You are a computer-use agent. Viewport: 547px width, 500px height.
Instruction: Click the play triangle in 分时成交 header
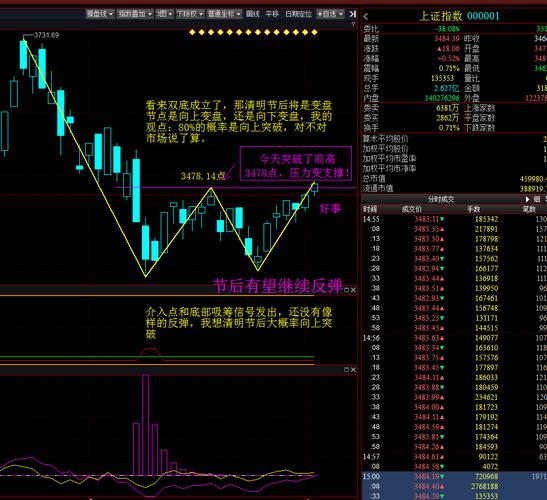point(527,199)
